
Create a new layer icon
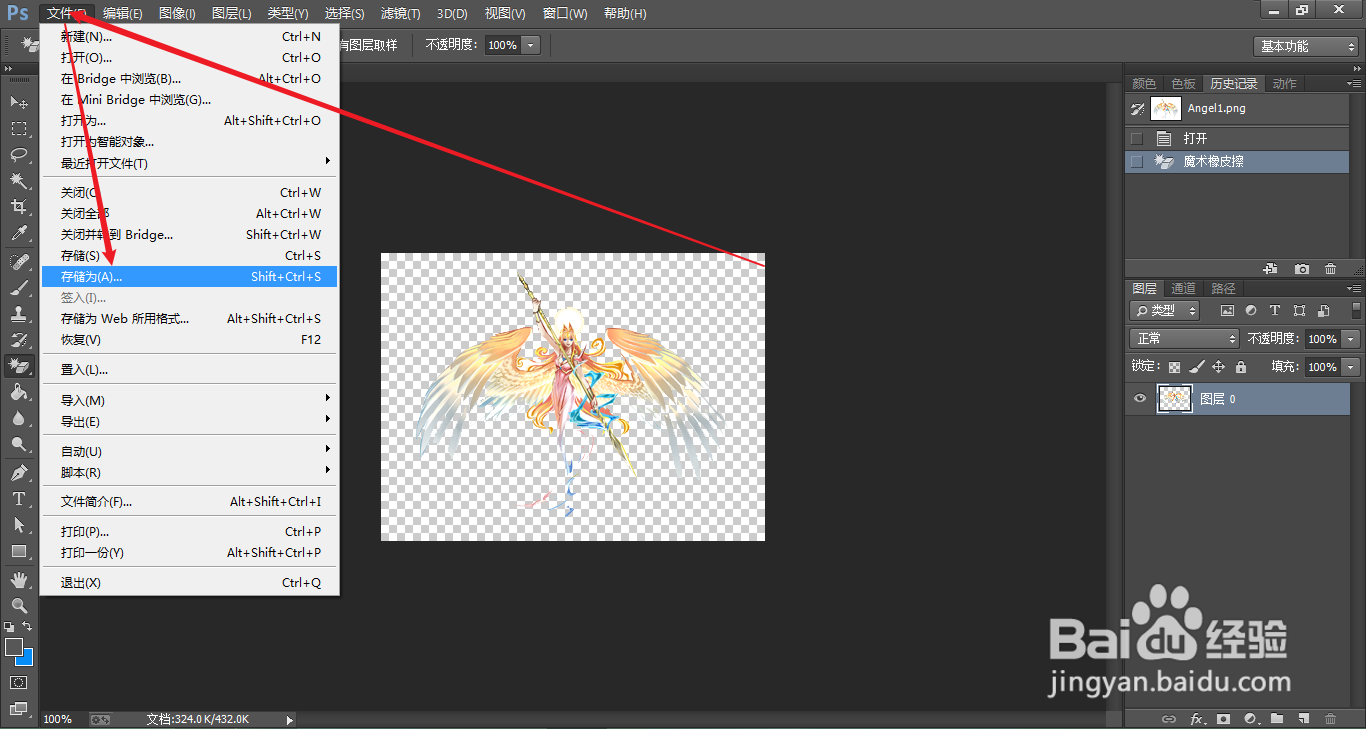click(x=1304, y=718)
